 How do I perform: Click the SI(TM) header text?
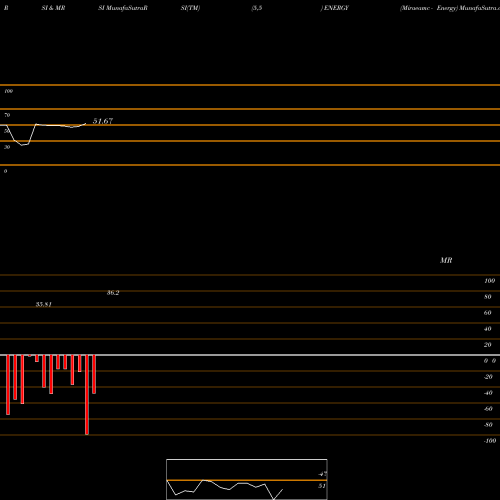click(x=190, y=8)
